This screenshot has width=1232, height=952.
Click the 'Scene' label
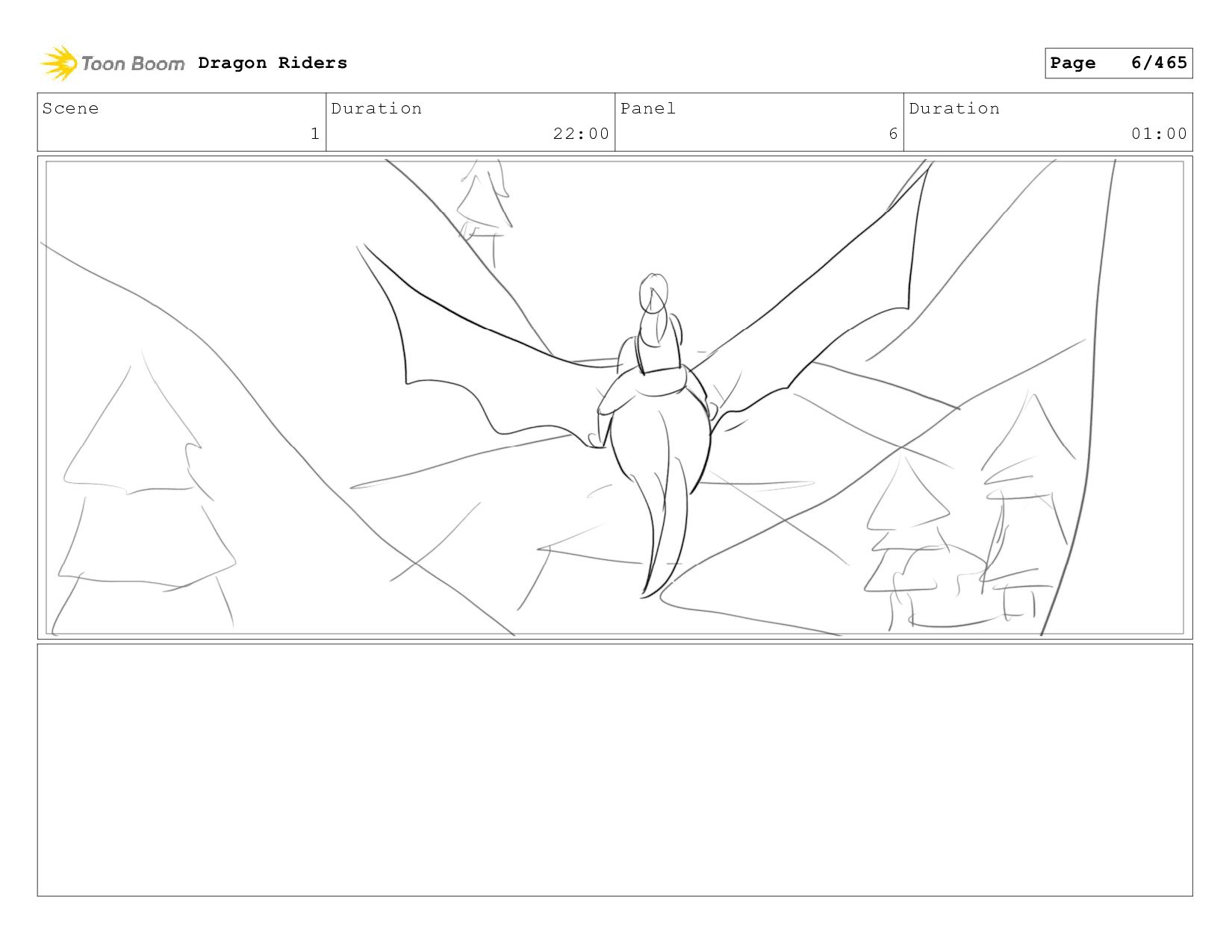[70, 109]
